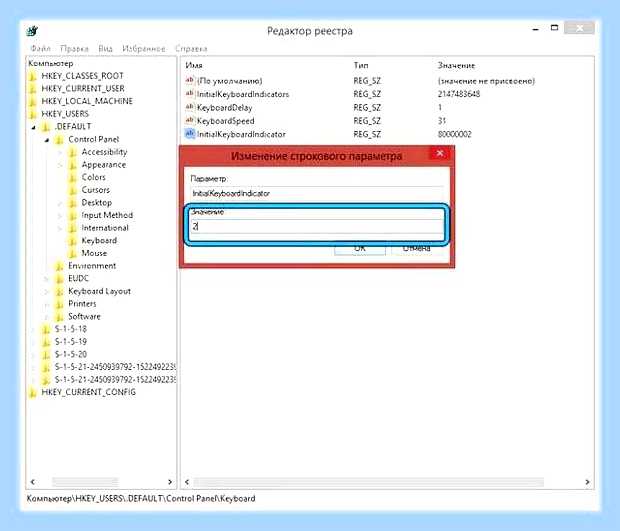Click the string icon of (По умолчанию)
The image size is (620, 531).
coord(190,80)
